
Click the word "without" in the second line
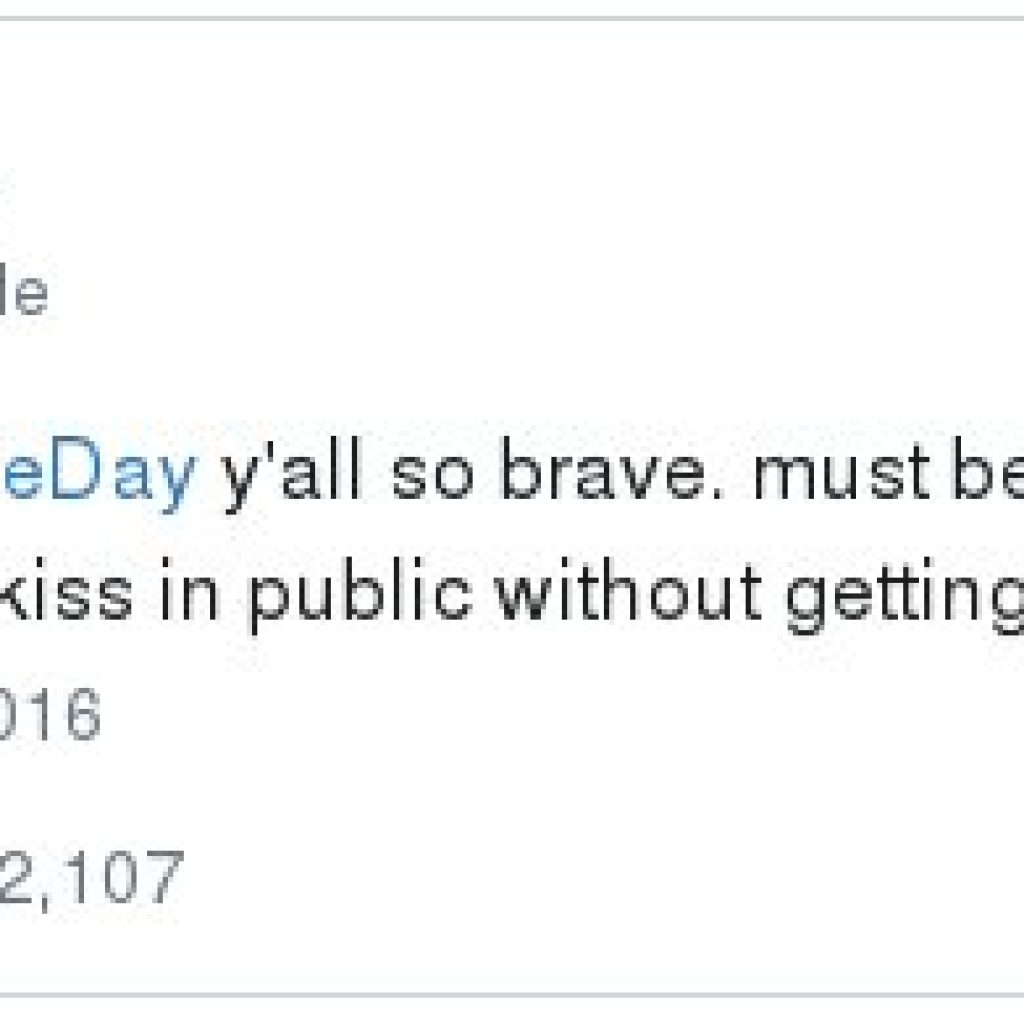(629, 590)
